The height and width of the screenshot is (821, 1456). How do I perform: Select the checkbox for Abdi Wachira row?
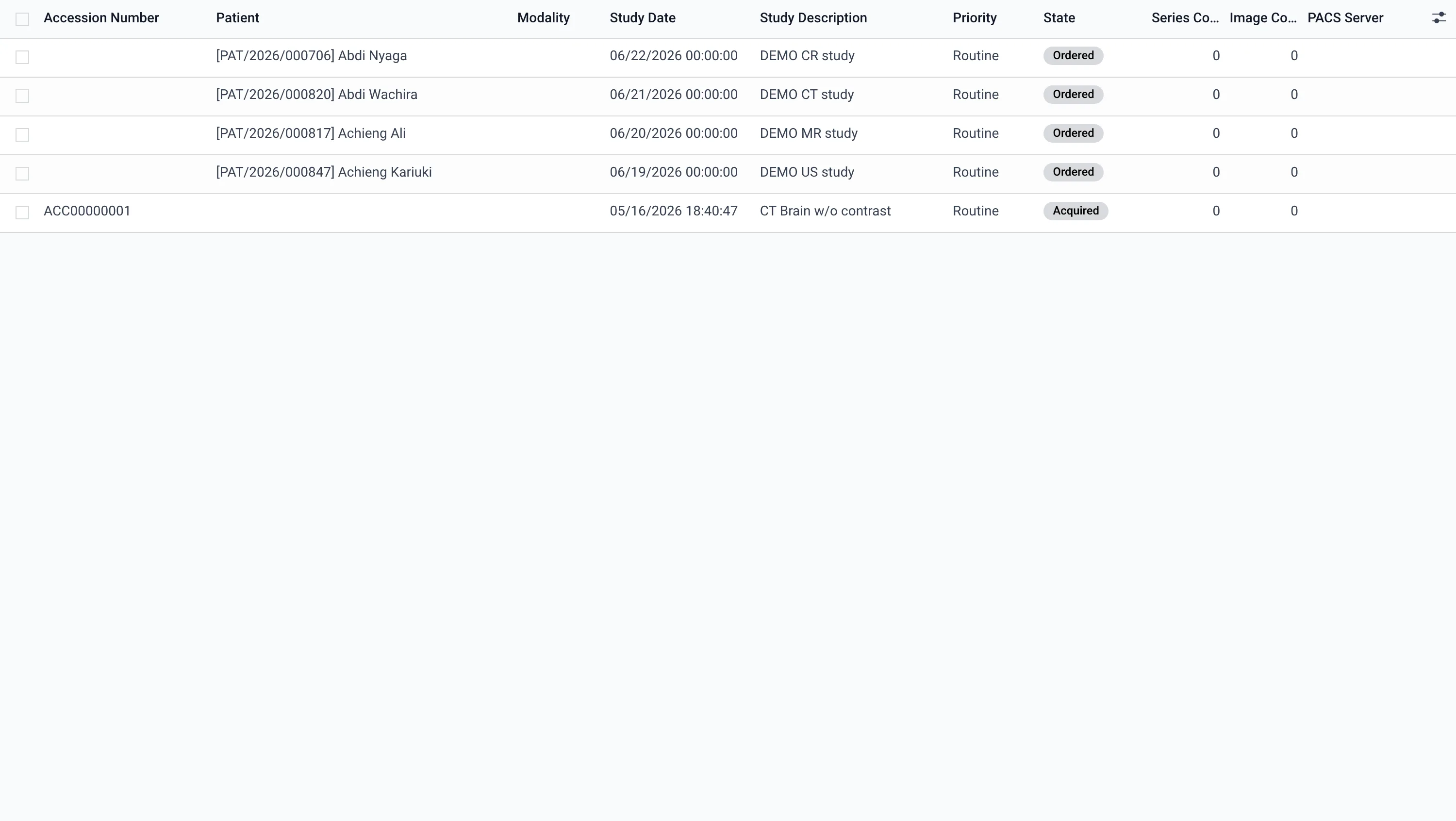22,96
